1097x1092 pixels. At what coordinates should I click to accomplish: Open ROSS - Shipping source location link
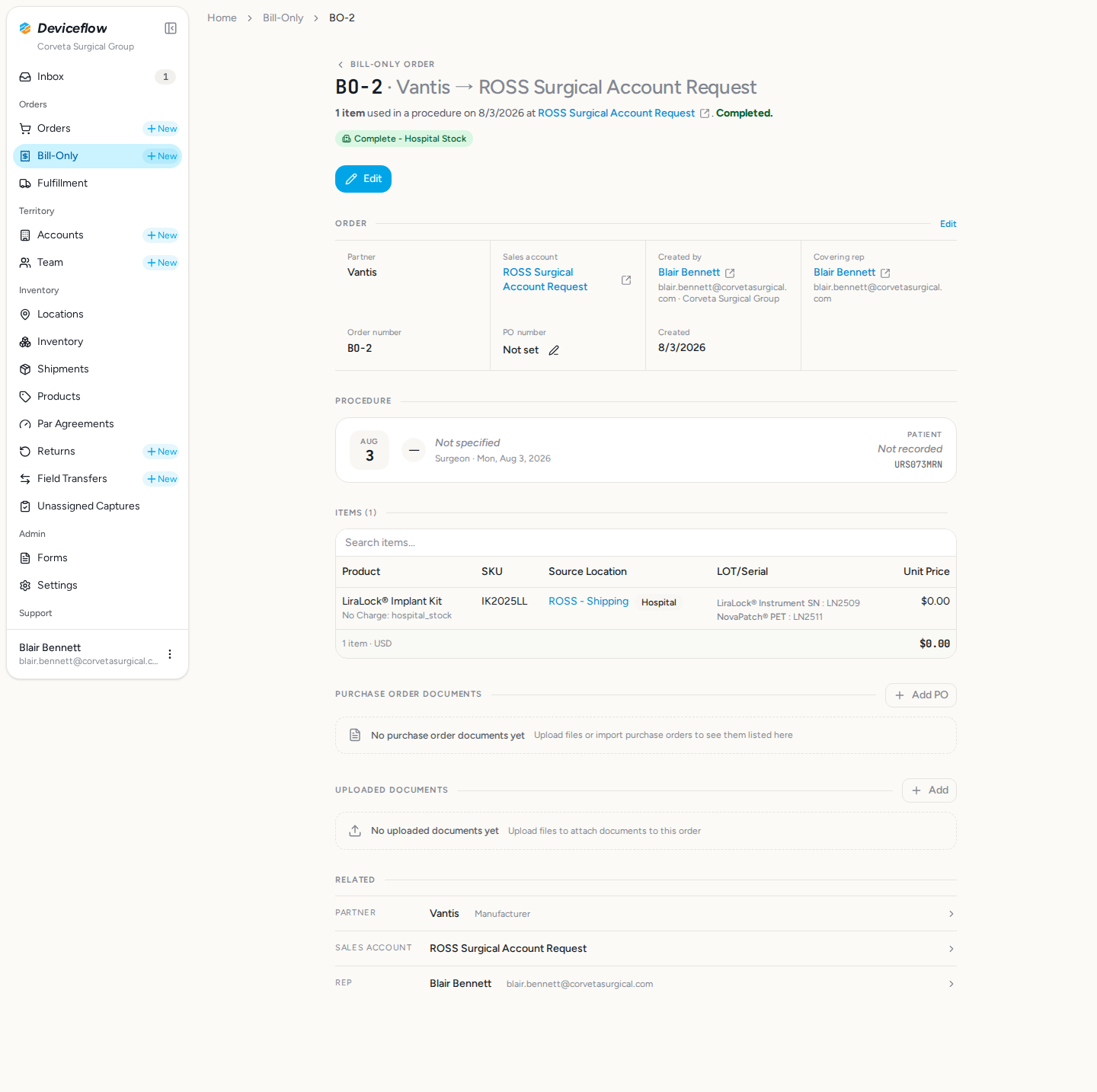pos(589,602)
